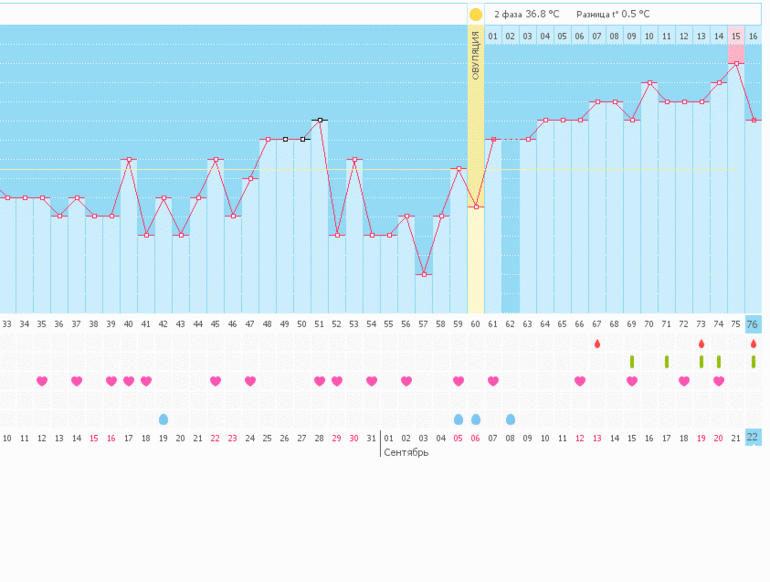
Task: Click the green bar marker on day 69
Action: (x=632, y=361)
